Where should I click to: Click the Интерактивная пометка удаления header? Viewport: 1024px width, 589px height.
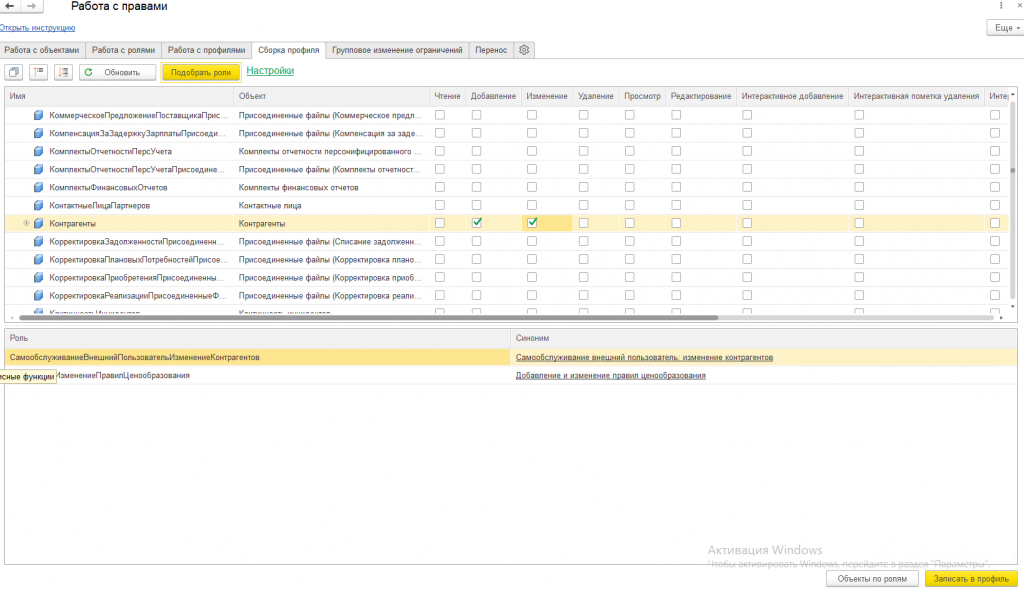click(916, 96)
